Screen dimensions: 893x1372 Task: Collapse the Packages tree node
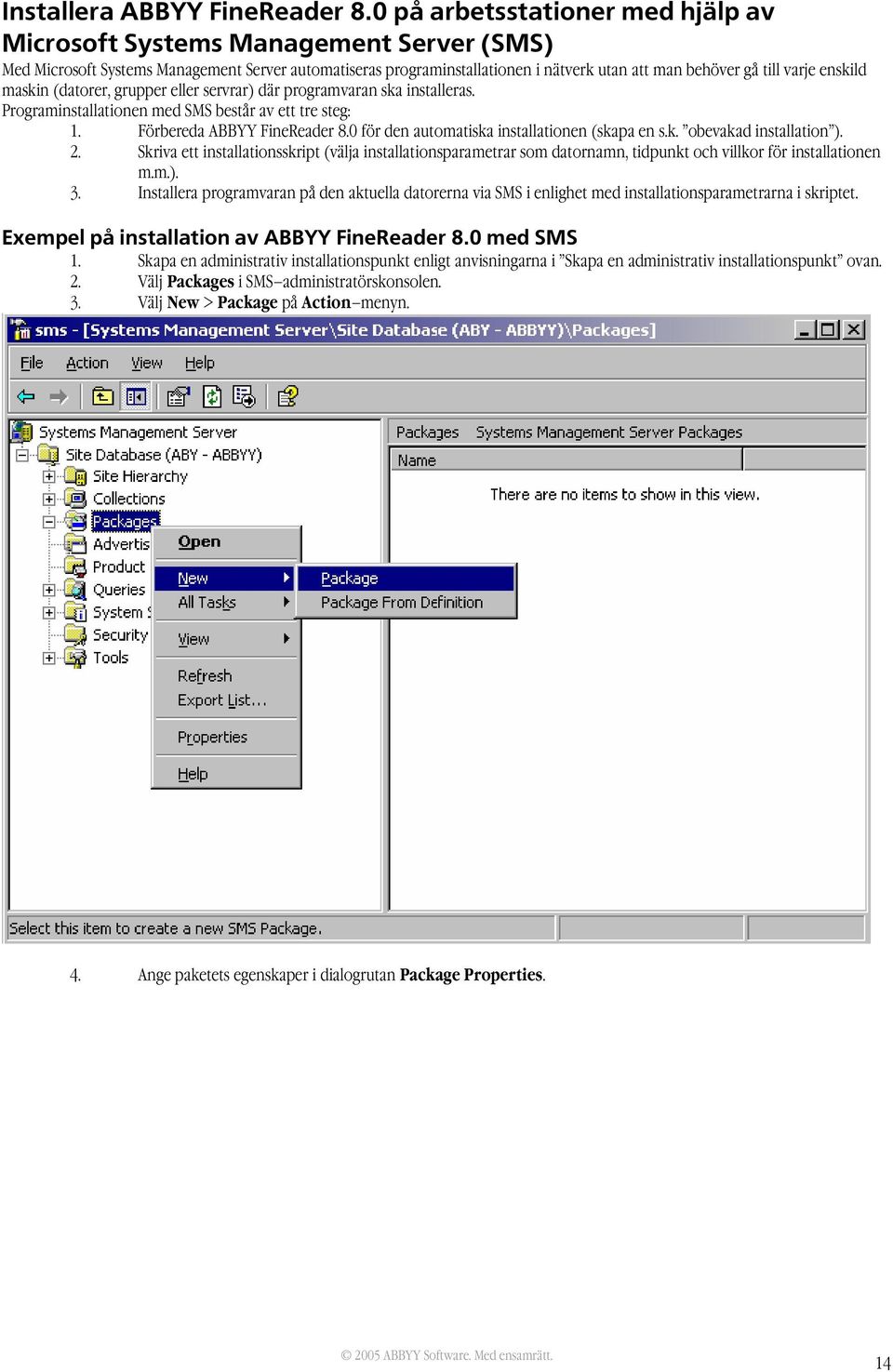pos(49,522)
